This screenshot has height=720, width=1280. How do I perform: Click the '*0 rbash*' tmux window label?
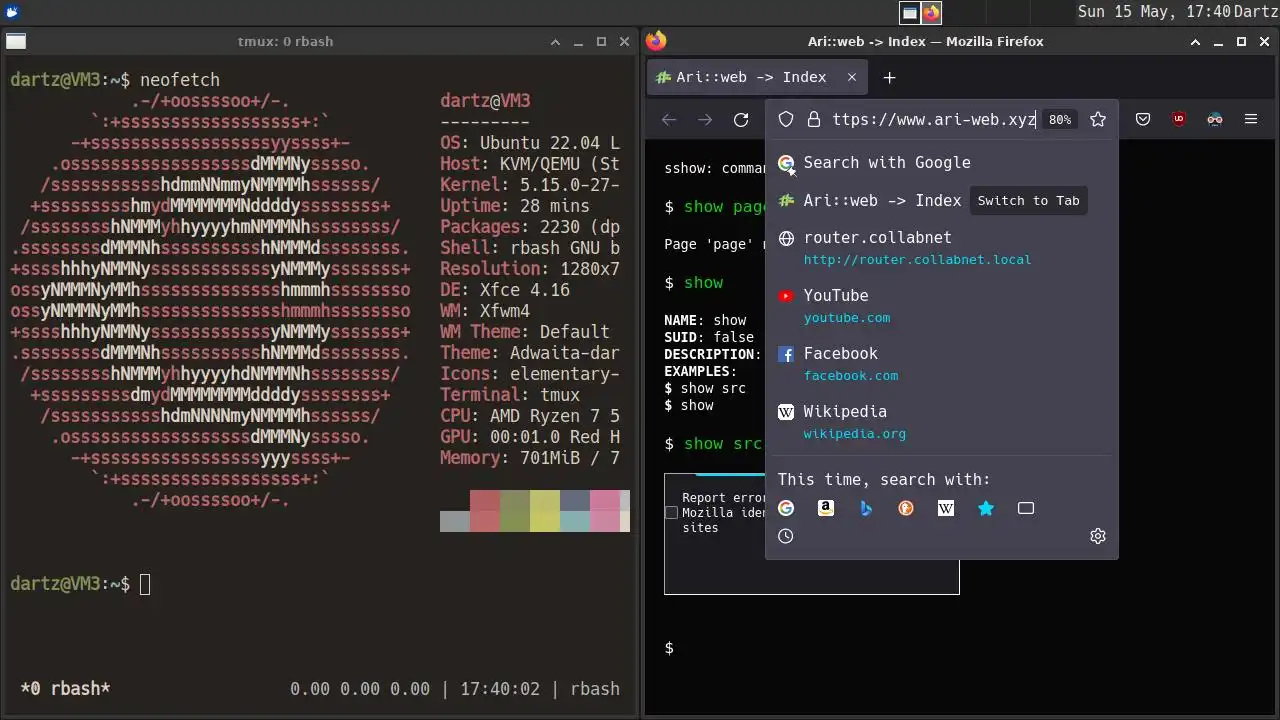65,689
